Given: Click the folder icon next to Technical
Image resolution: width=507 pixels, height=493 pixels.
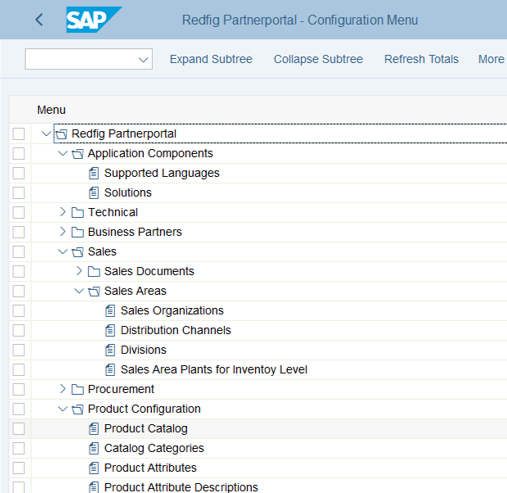Looking at the screenshot, I should tap(77, 212).
